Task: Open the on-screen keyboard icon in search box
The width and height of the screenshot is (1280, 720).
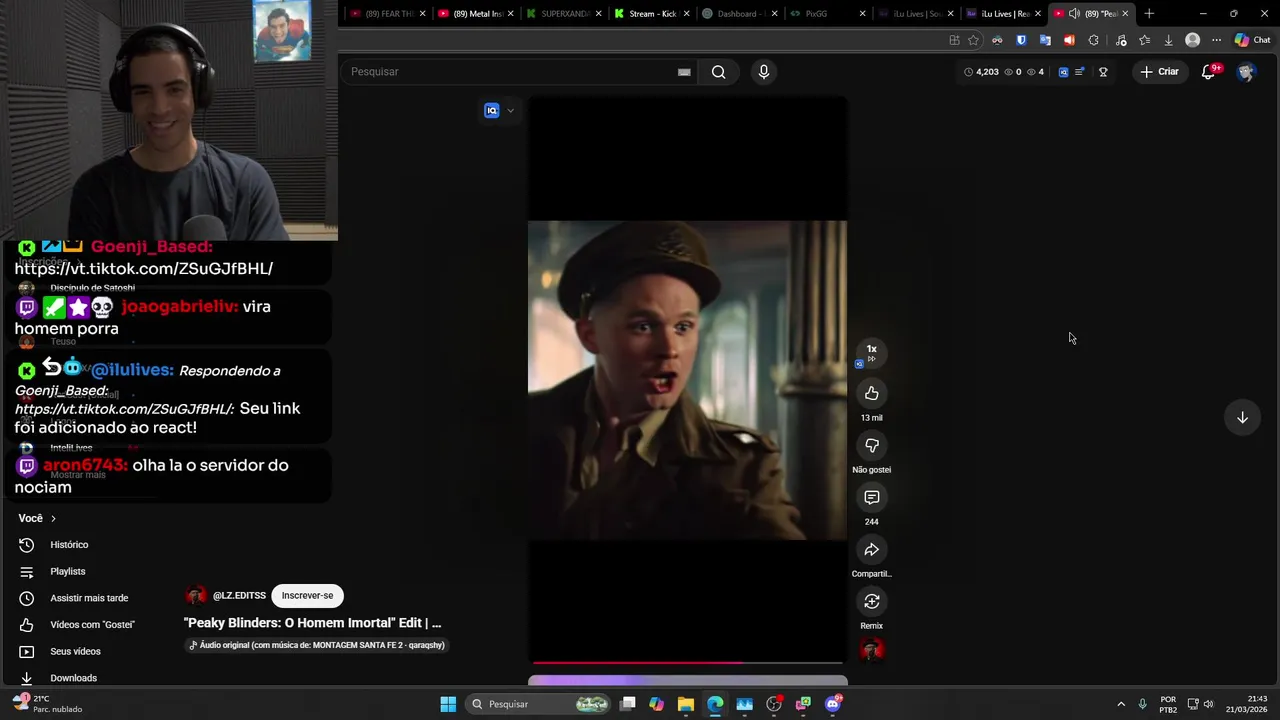Action: (x=684, y=72)
